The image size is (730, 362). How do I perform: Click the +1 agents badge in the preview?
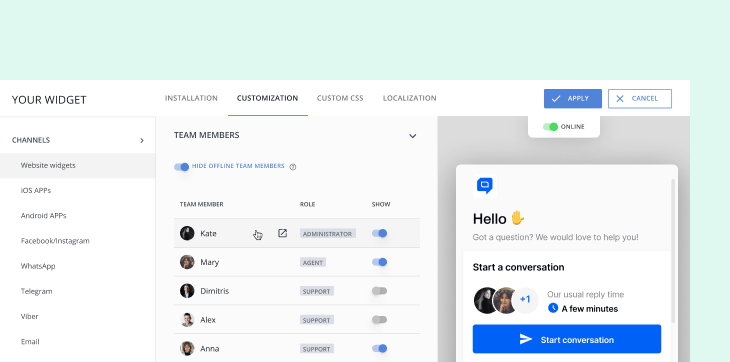coord(526,300)
